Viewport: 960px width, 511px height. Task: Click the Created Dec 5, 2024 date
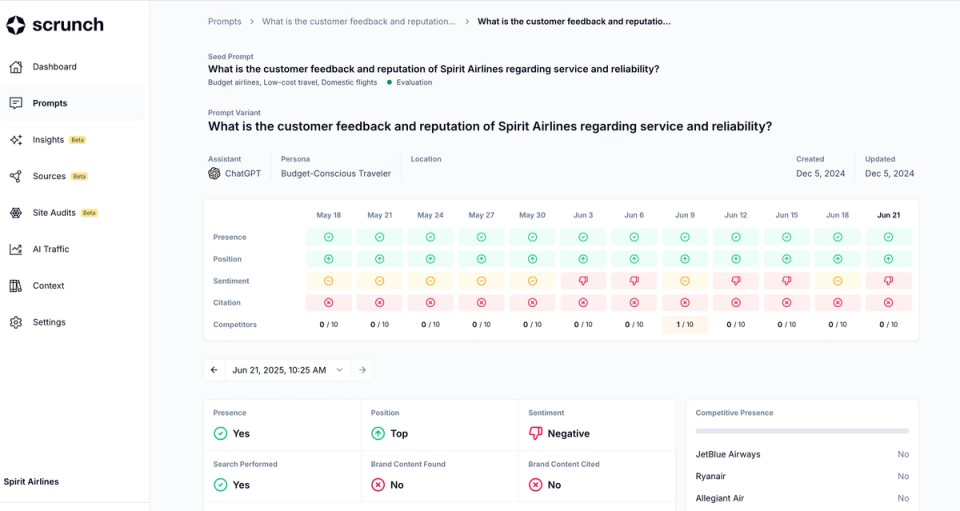click(820, 174)
